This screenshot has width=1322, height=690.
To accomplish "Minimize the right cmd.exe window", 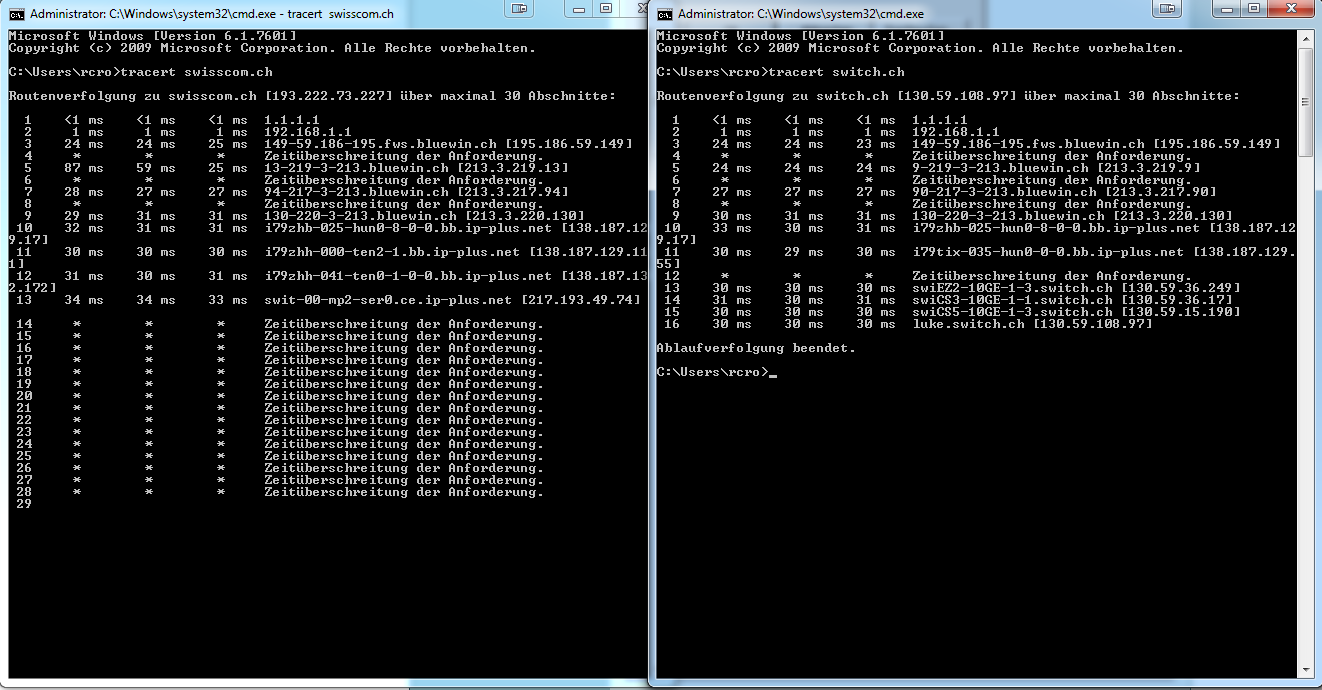I will (x=1227, y=9).
